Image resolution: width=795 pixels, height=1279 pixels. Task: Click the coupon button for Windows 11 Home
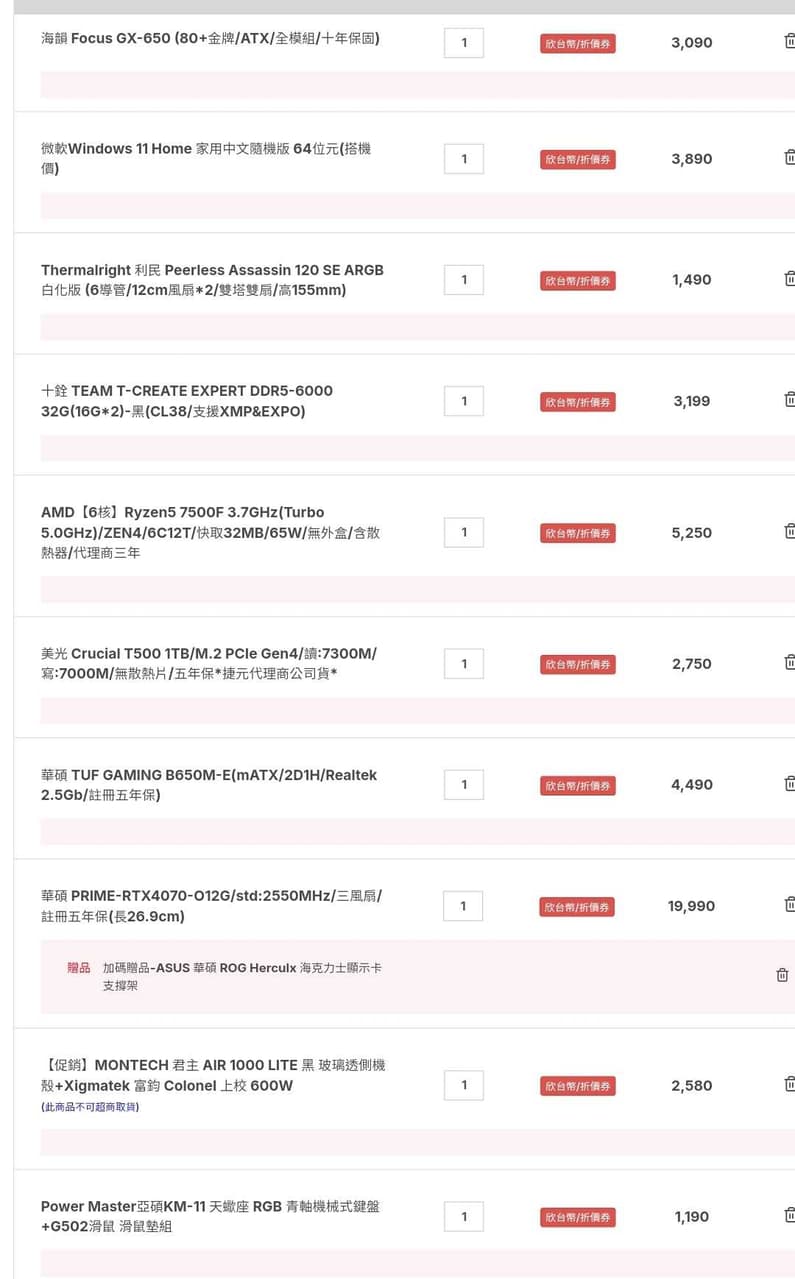pos(577,160)
